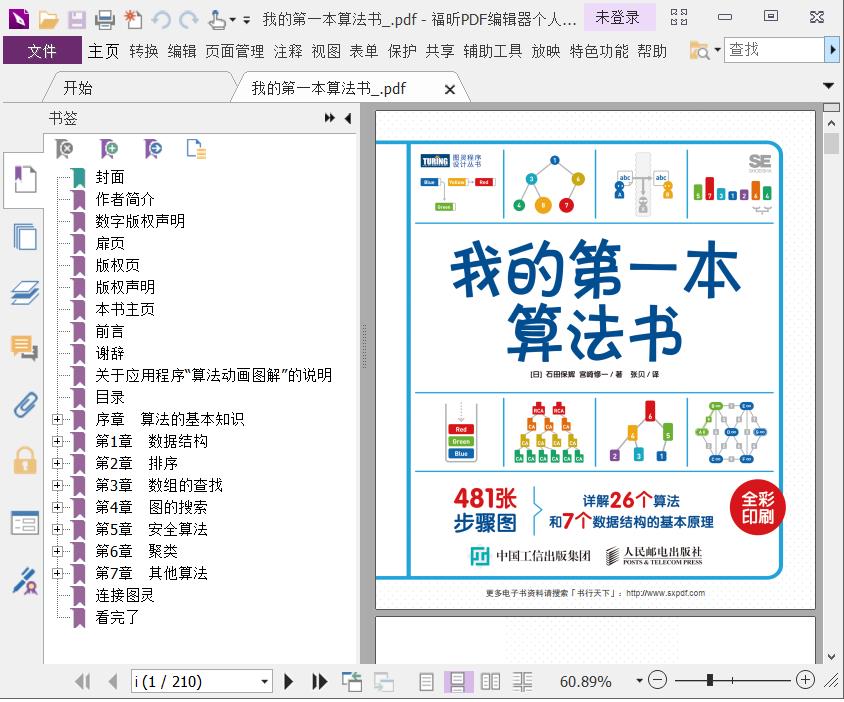Switch to facing pages view
The width and height of the screenshot is (844, 702).
coord(490,682)
